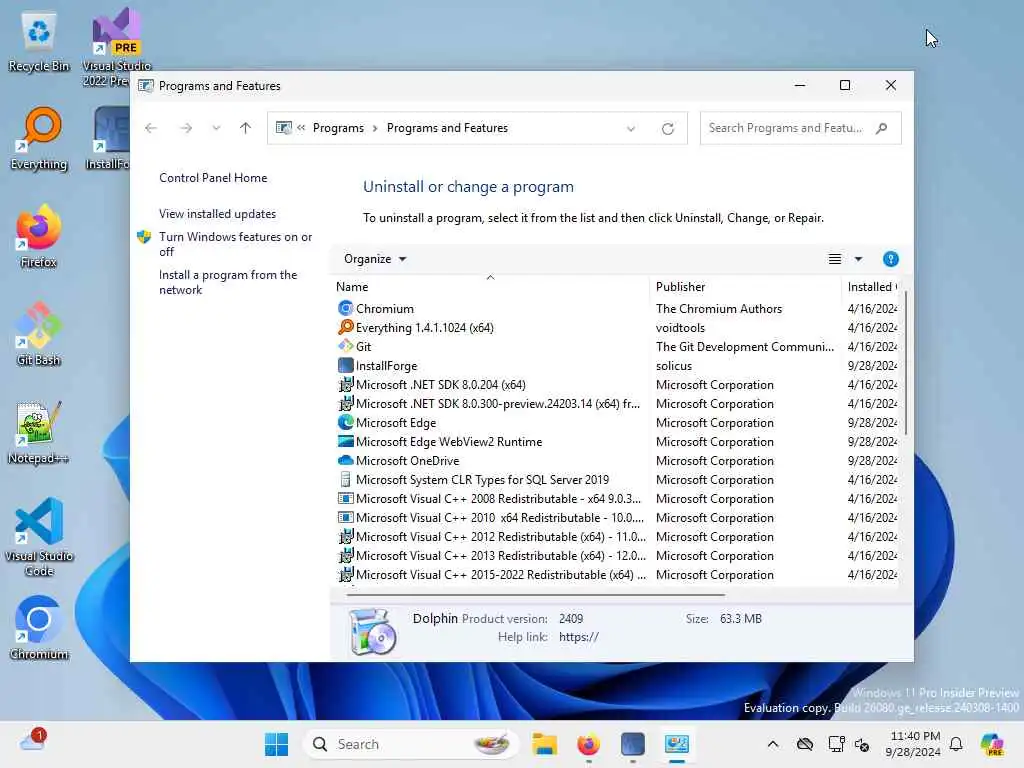Screen dimensions: 1024x768
Task: Select InstallForge in the list
Action: tap(616, 366)
